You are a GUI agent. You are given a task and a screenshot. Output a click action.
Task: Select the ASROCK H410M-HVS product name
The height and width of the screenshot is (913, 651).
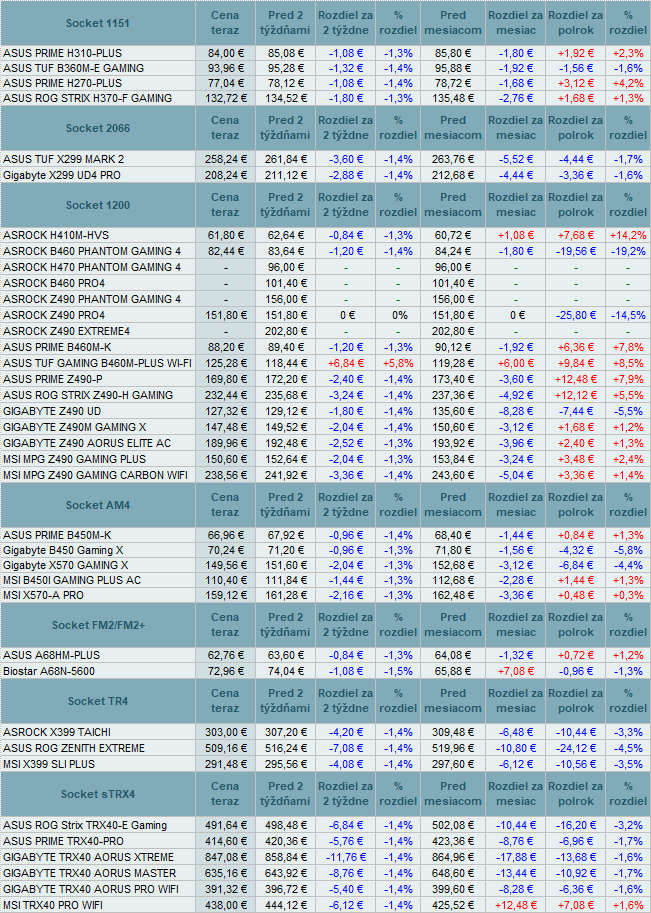click(56, 235)
